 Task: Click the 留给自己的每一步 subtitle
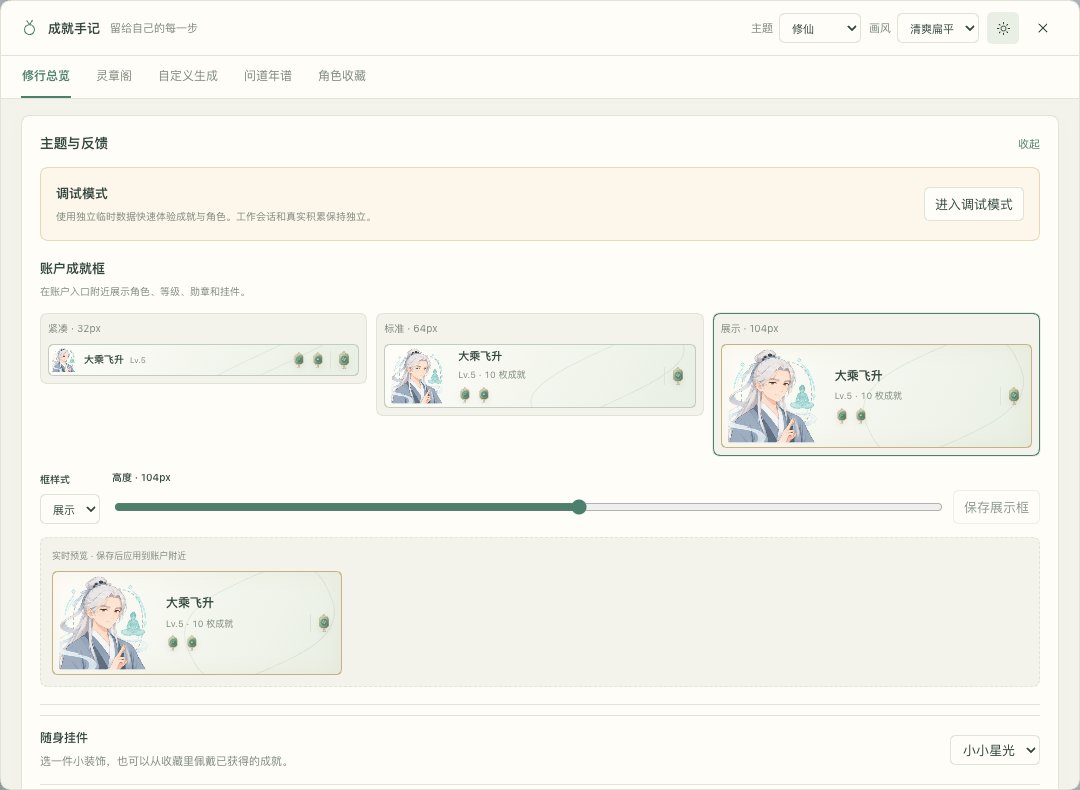click(154, 28)
